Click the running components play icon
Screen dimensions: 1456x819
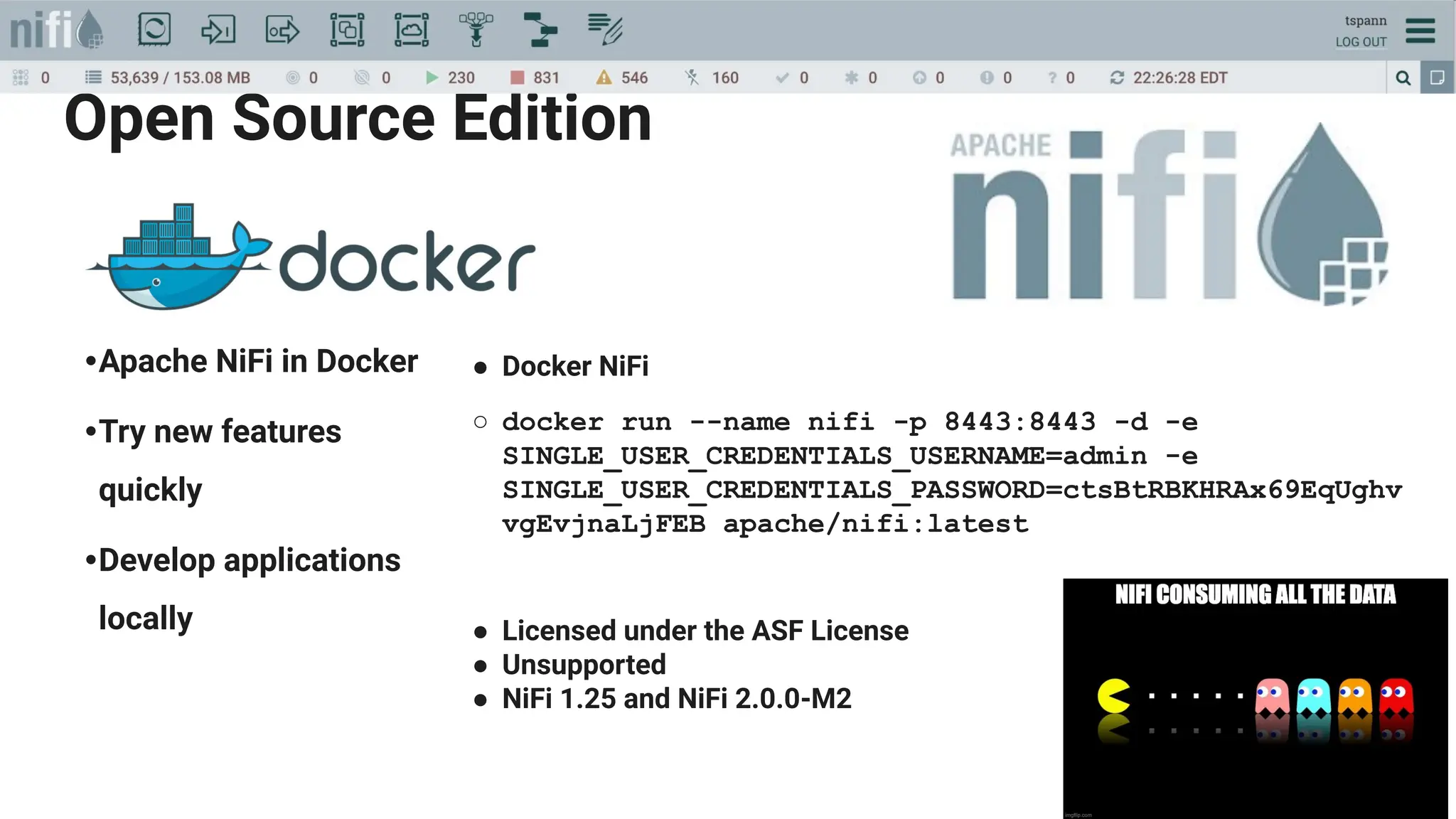click(x=432, y=77)
